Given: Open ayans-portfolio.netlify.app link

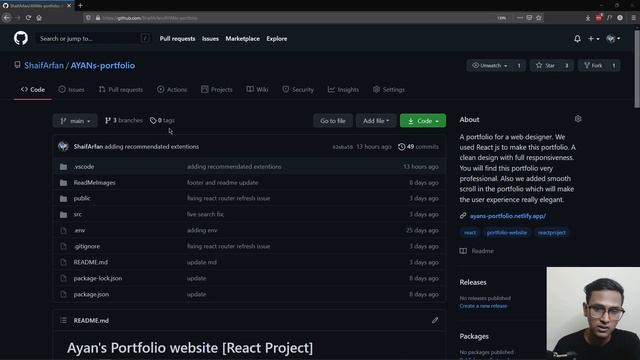Looking at the screenshot, I should click(508, 216).
